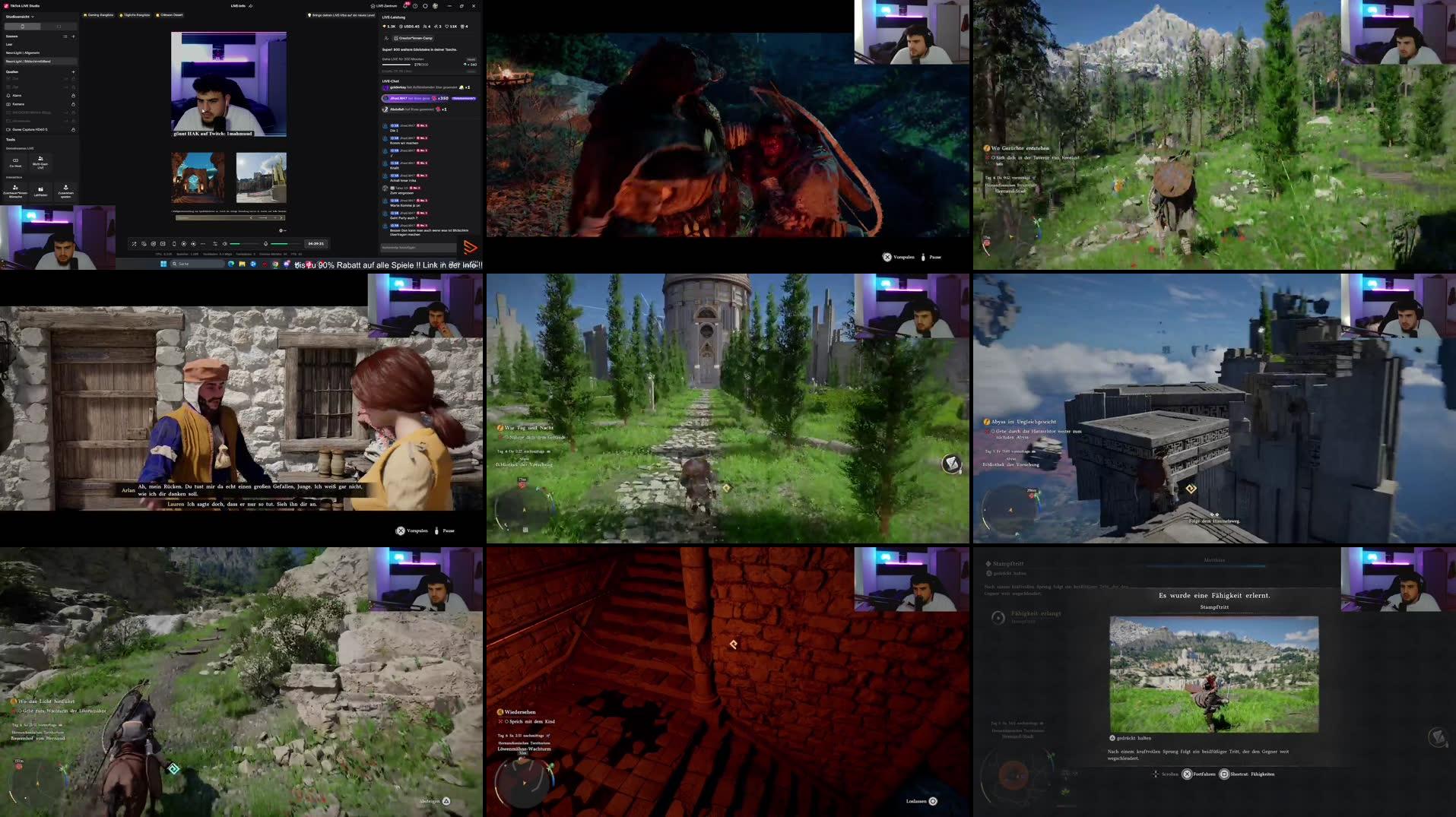
Task: Open the Zusammen spielen tool
Action: (65, 190)
